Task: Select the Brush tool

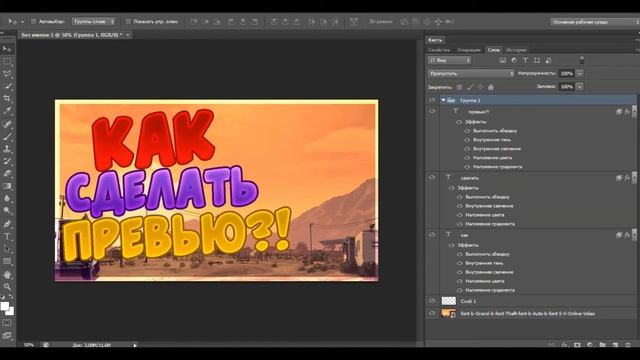Action: click(x=7, y=136)
